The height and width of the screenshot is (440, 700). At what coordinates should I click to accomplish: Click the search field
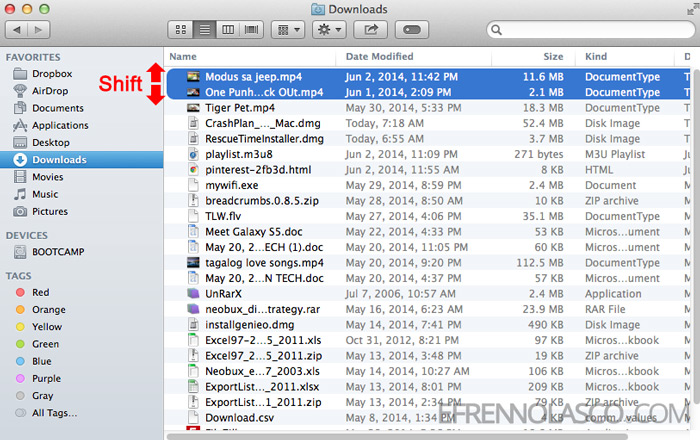click(591, 30)
